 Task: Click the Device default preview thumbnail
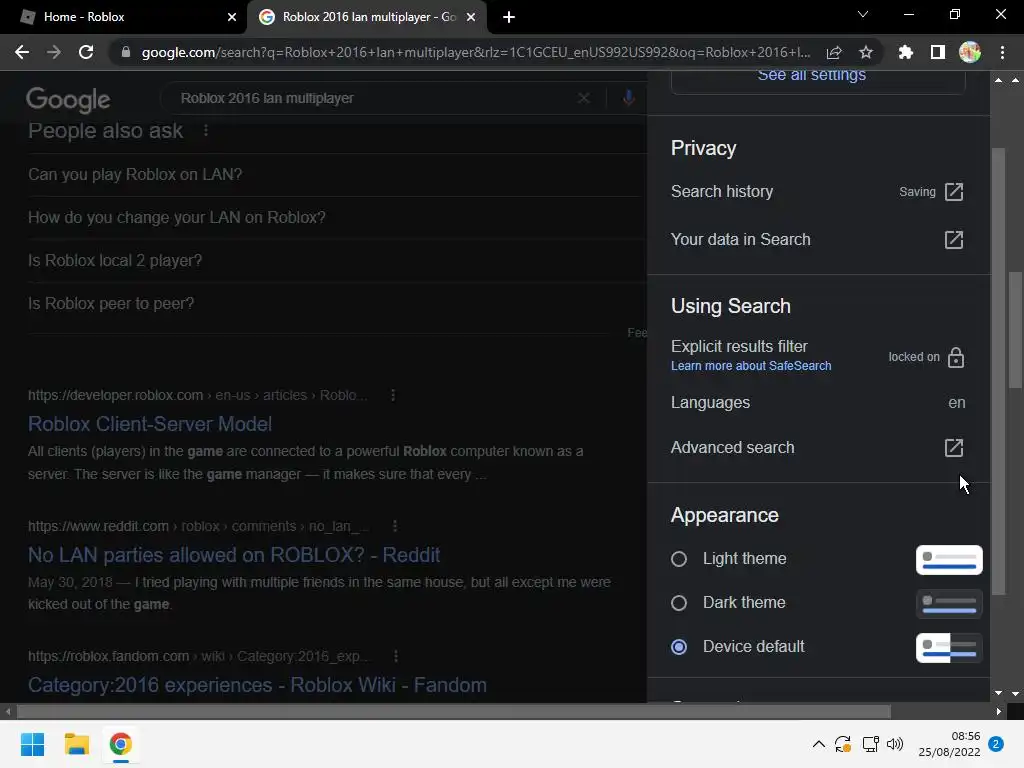[x=949, y=647]
